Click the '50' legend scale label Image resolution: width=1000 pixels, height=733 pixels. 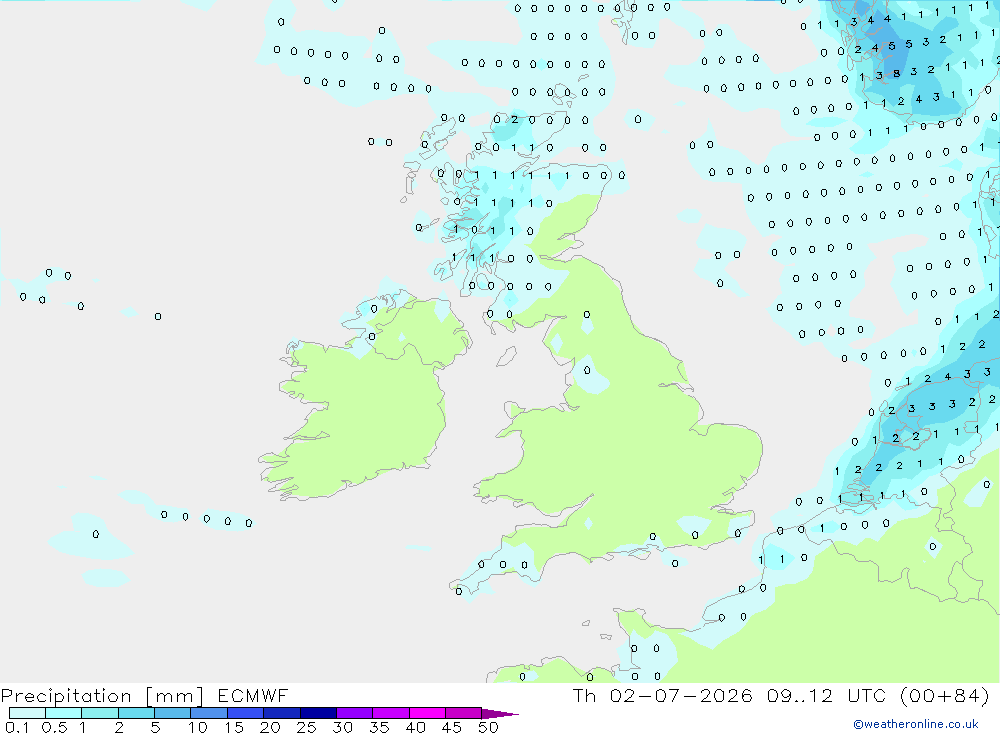pos(488,727)
